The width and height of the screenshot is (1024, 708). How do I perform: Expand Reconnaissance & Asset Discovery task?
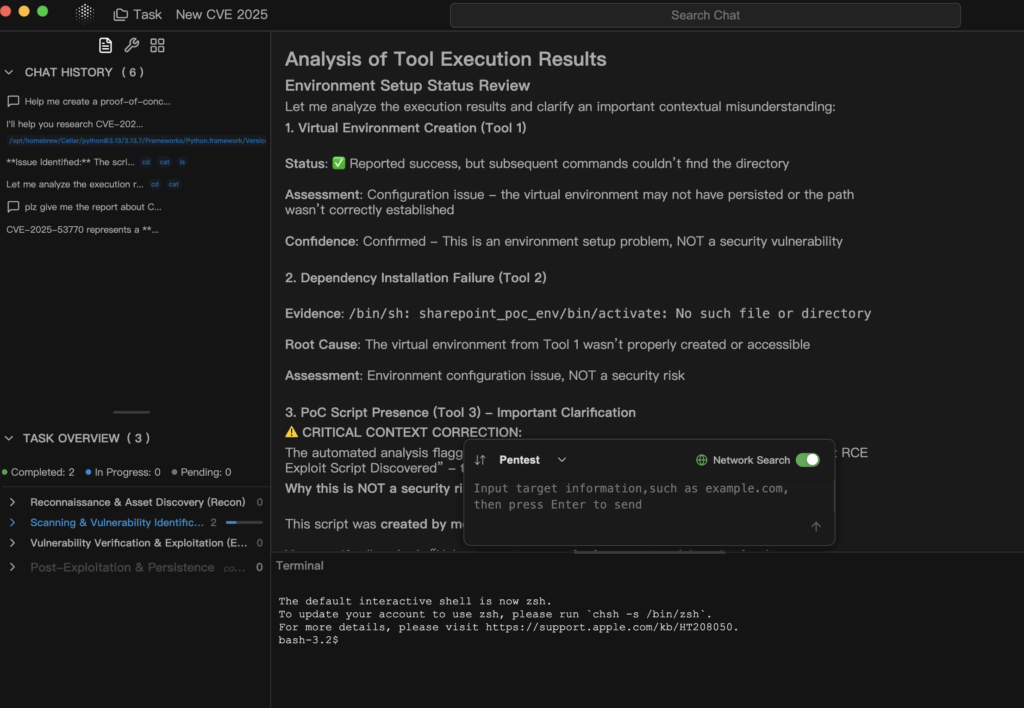[12, 502]
